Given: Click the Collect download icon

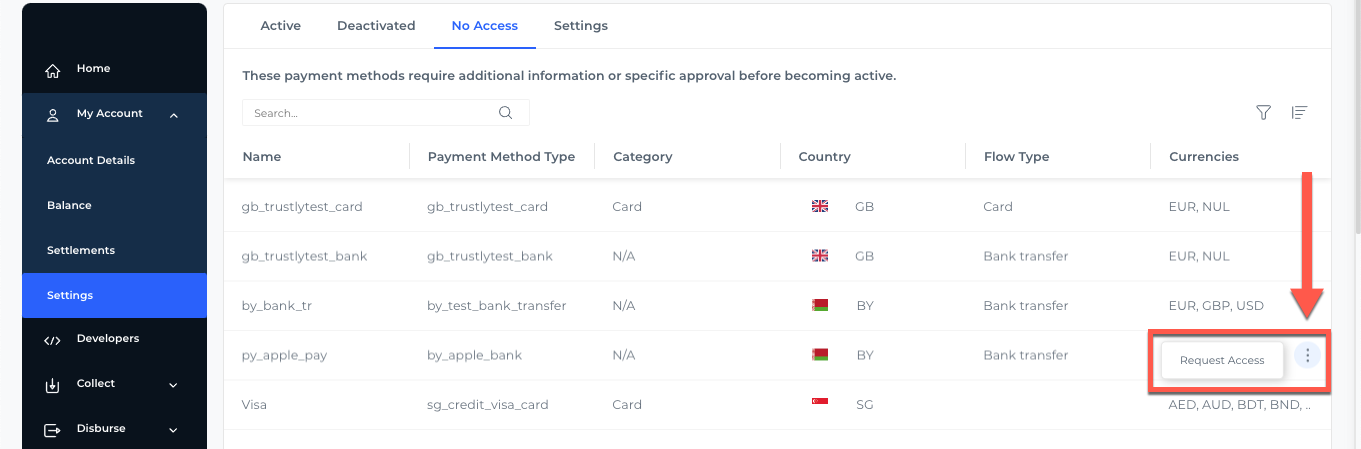Looking at the screenshot, I should [53, 385].
